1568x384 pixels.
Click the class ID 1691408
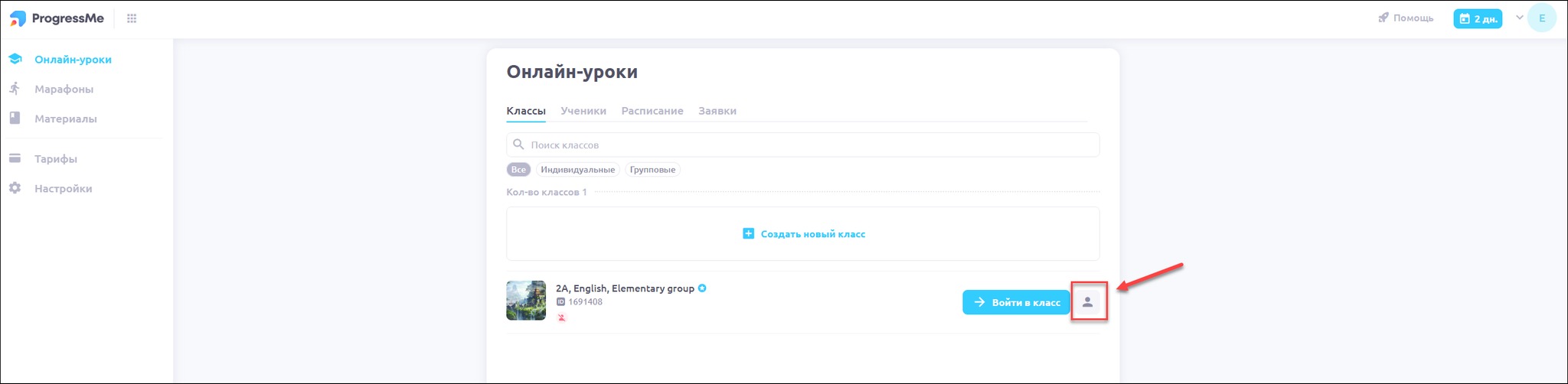coord(585,302)
